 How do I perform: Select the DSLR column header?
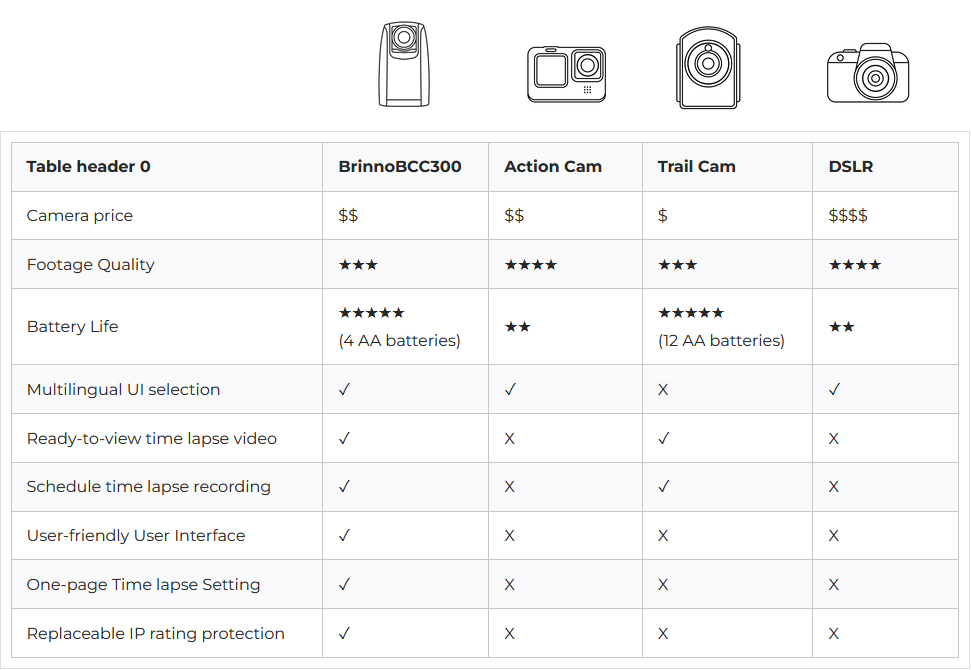(x=851, y=167)
